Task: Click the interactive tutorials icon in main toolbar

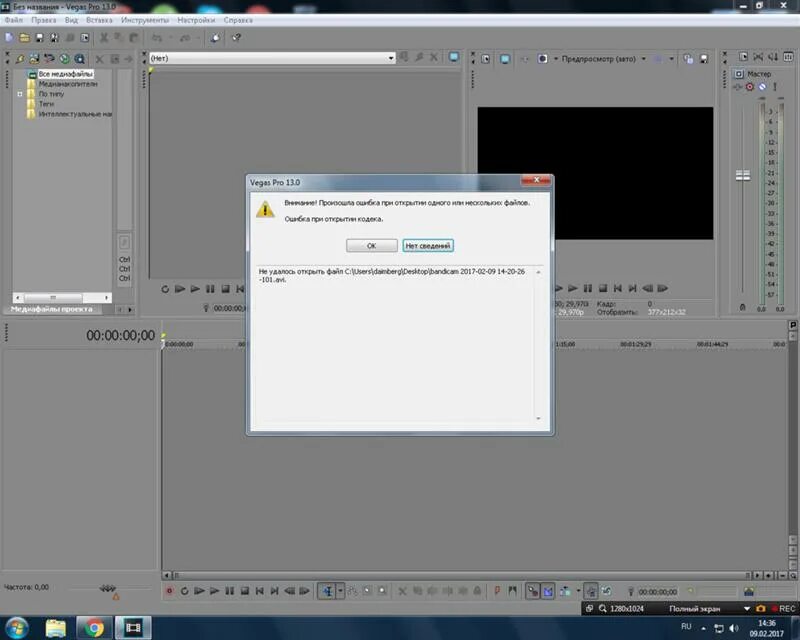Action: (215, 38)
